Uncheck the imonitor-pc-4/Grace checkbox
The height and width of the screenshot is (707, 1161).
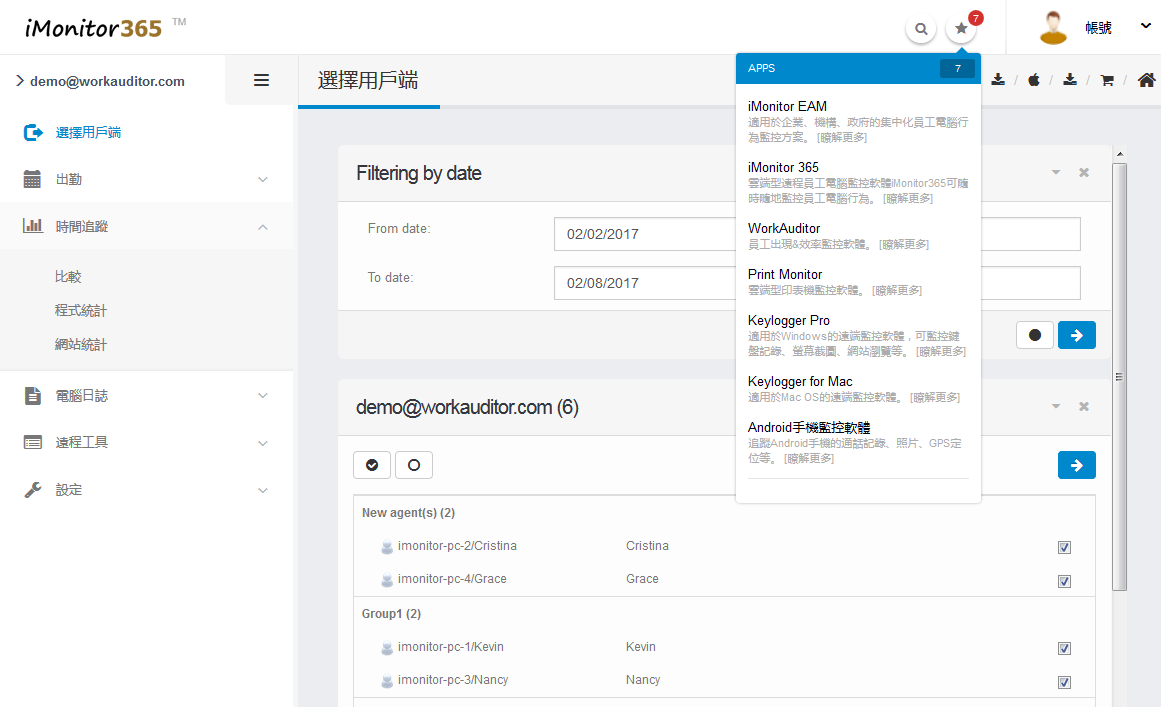[1064, 581]
